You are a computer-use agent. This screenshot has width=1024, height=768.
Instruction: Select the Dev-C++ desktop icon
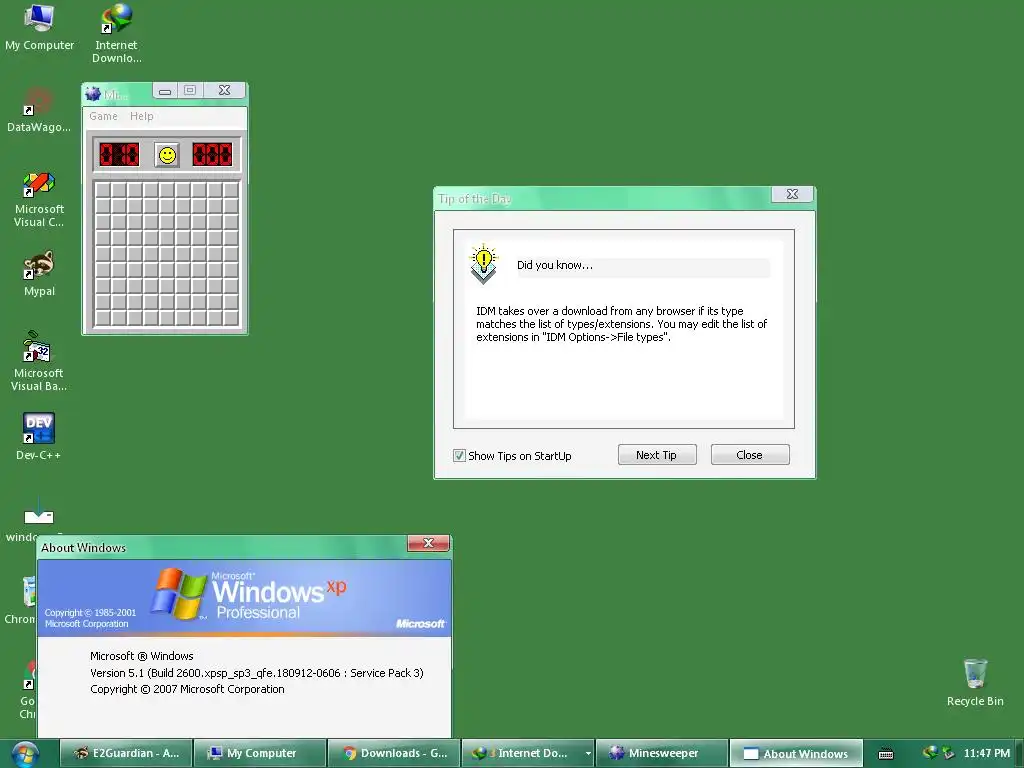point(39,436)
